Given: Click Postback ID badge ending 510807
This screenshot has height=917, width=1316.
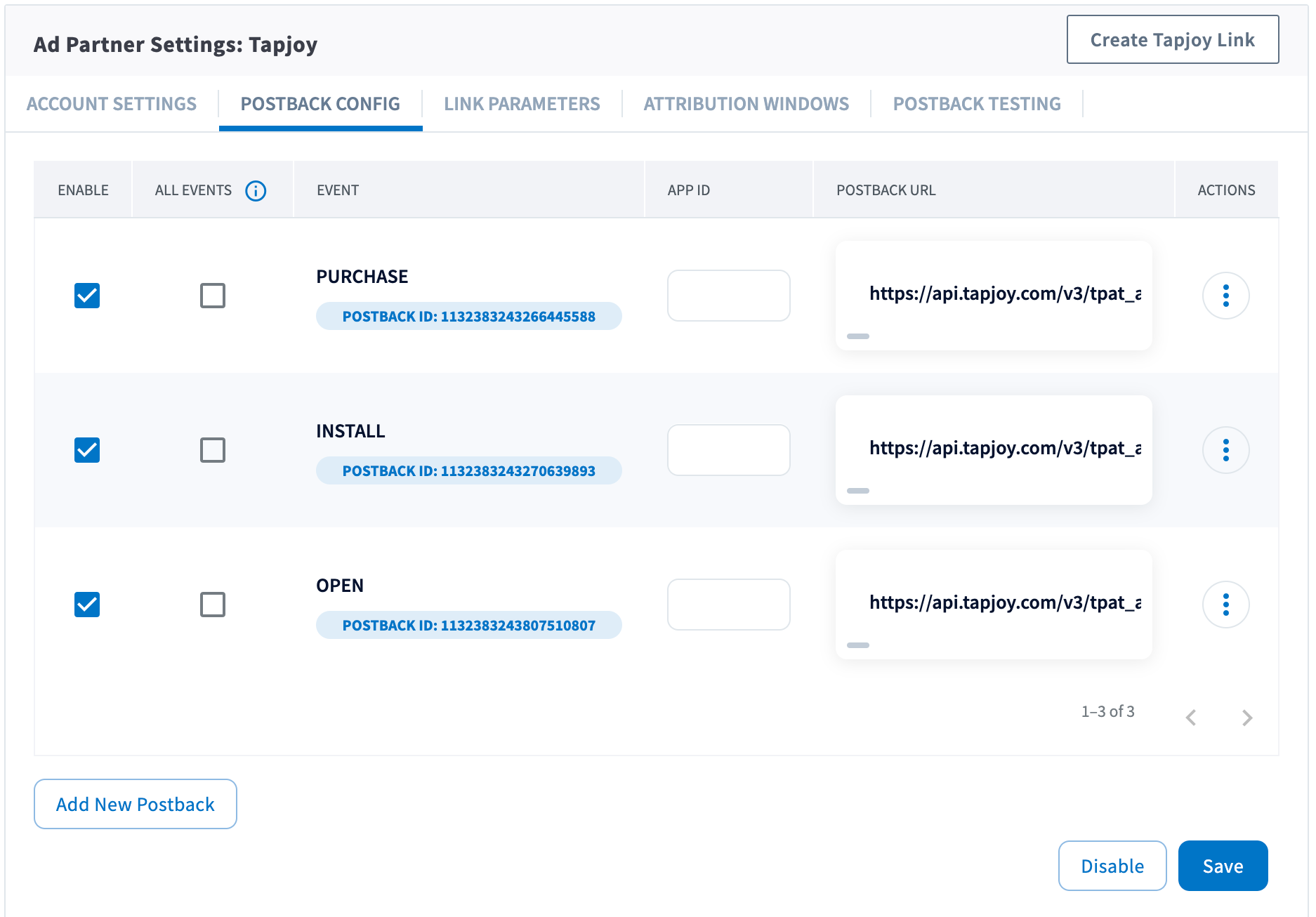Looking at the screenshot, I should click(469, 625).
